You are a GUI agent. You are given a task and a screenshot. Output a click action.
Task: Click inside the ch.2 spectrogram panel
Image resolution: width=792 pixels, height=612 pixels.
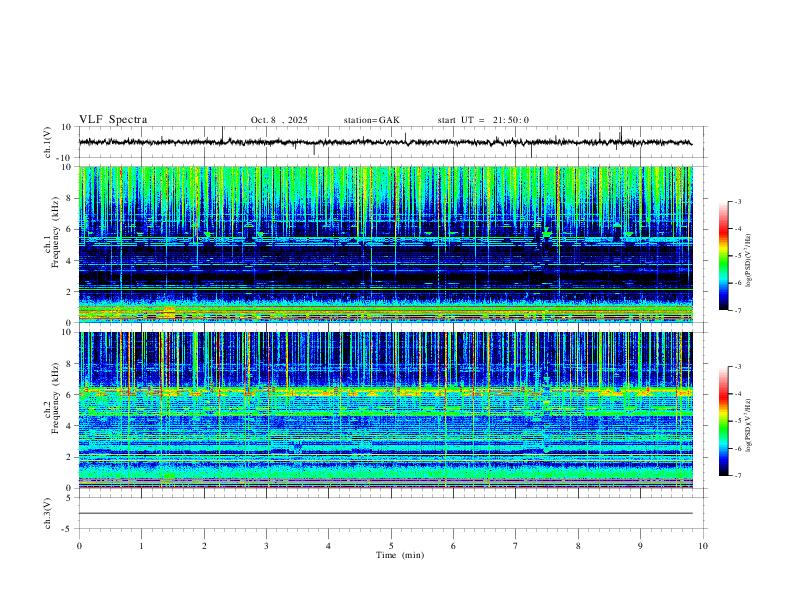[385, 410]
